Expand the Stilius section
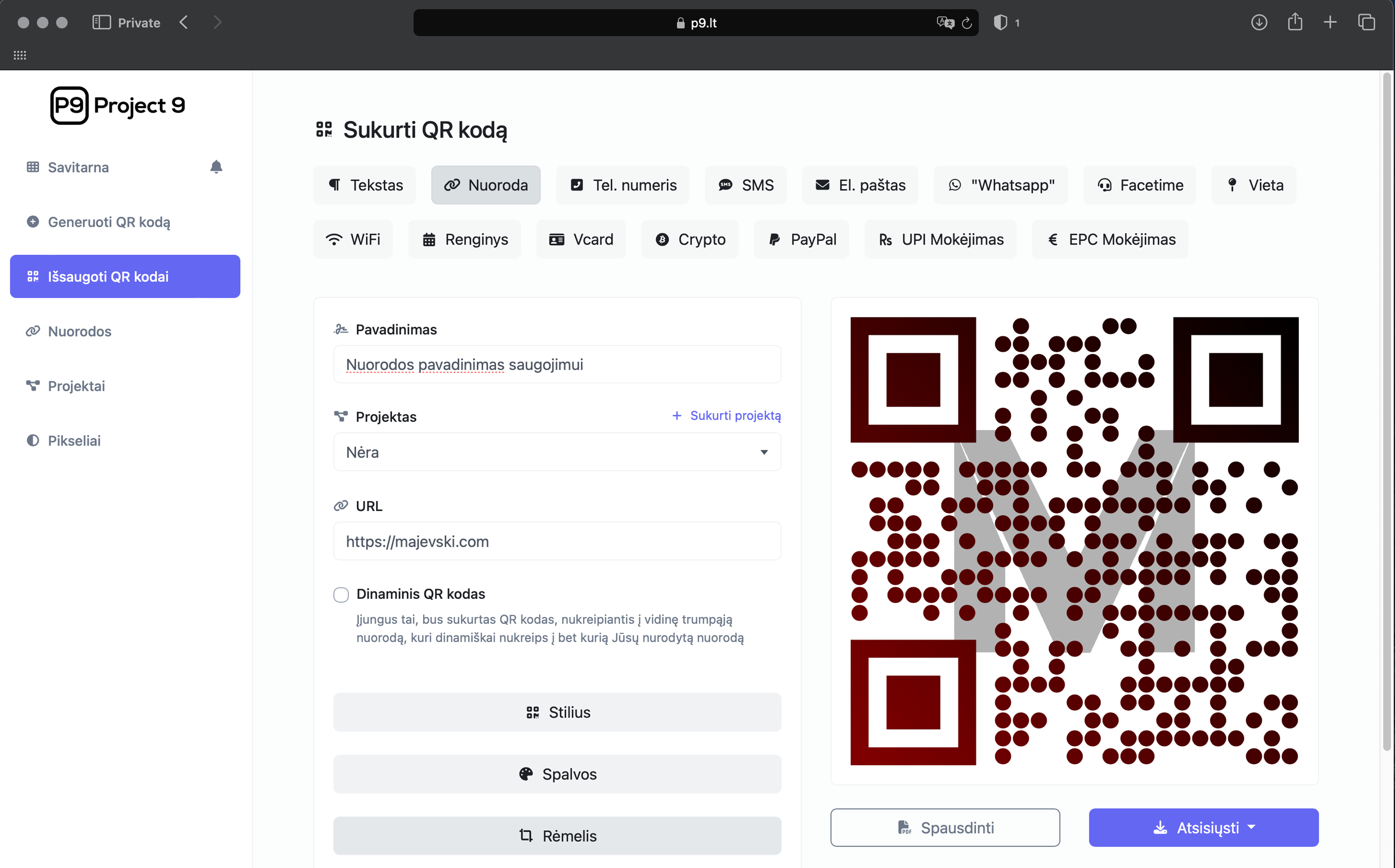This screenshot has height=868, width=1395. (557, 712)
